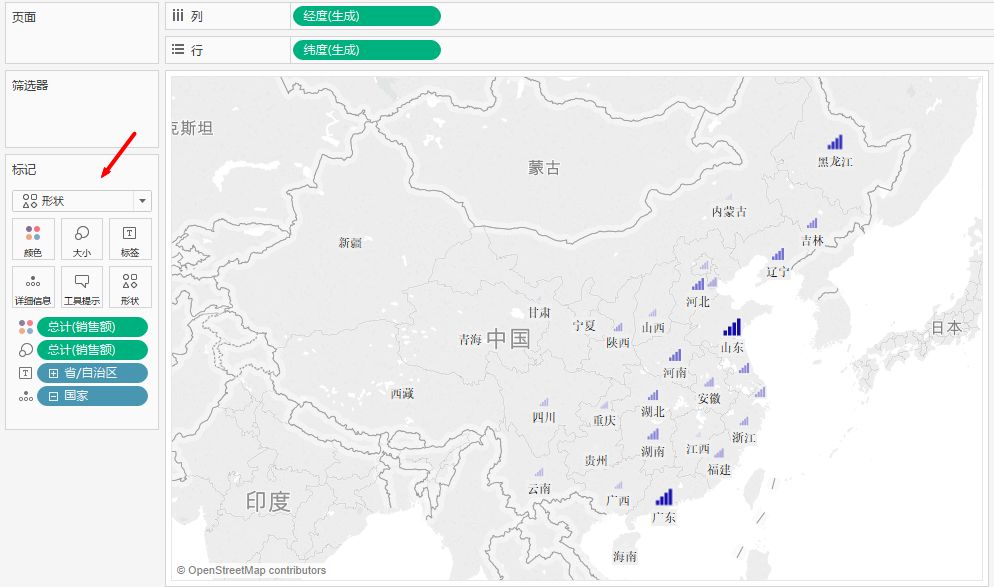Select the 经度(生成) pill on columns shelf
This screenshot has height=587, width=994.
(366, 16)
